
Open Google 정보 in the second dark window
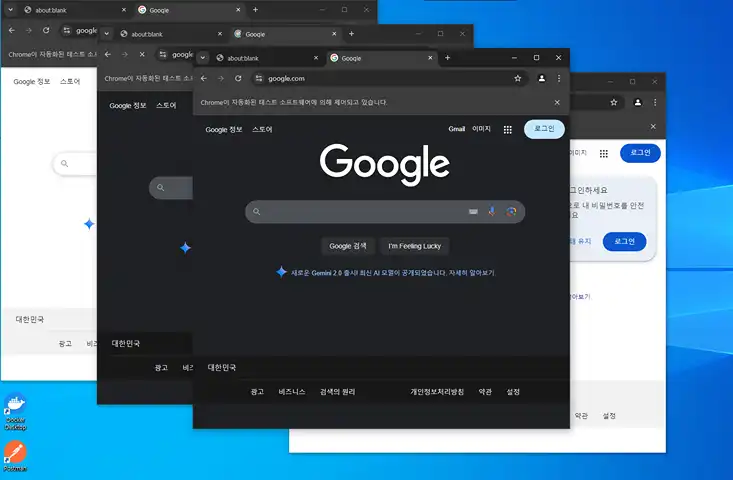coord(128,106)
